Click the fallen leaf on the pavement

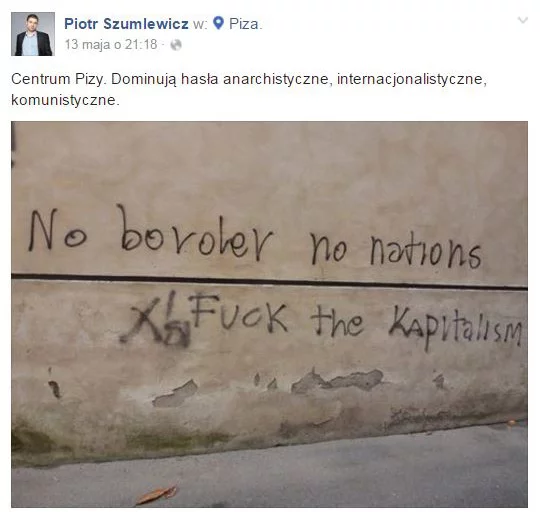(x=157, y=494)
